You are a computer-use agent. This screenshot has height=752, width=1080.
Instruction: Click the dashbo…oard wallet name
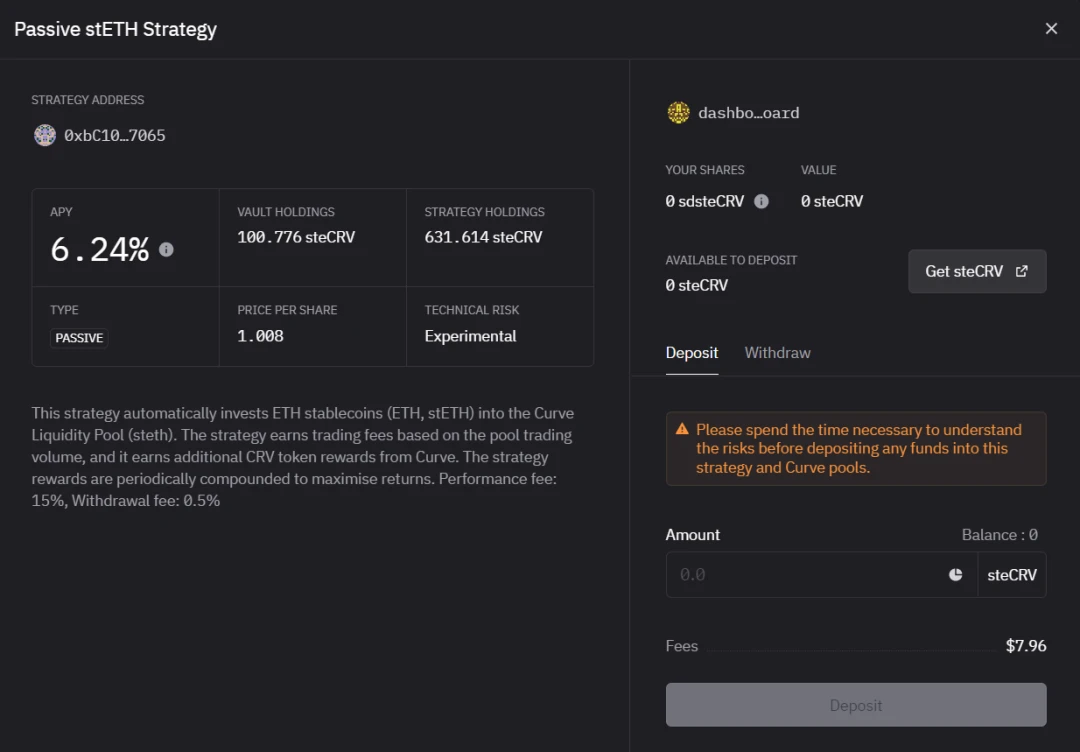(x=749, y=113)
